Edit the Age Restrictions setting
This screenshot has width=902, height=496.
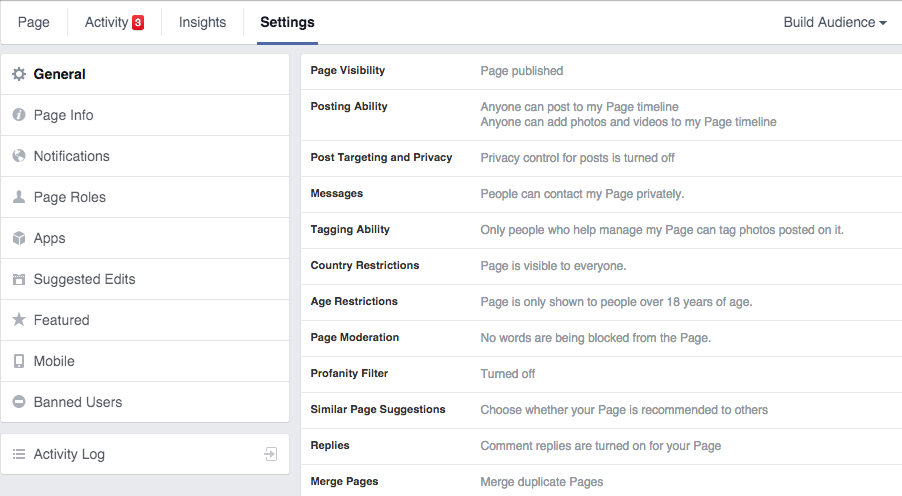point(600,301)
